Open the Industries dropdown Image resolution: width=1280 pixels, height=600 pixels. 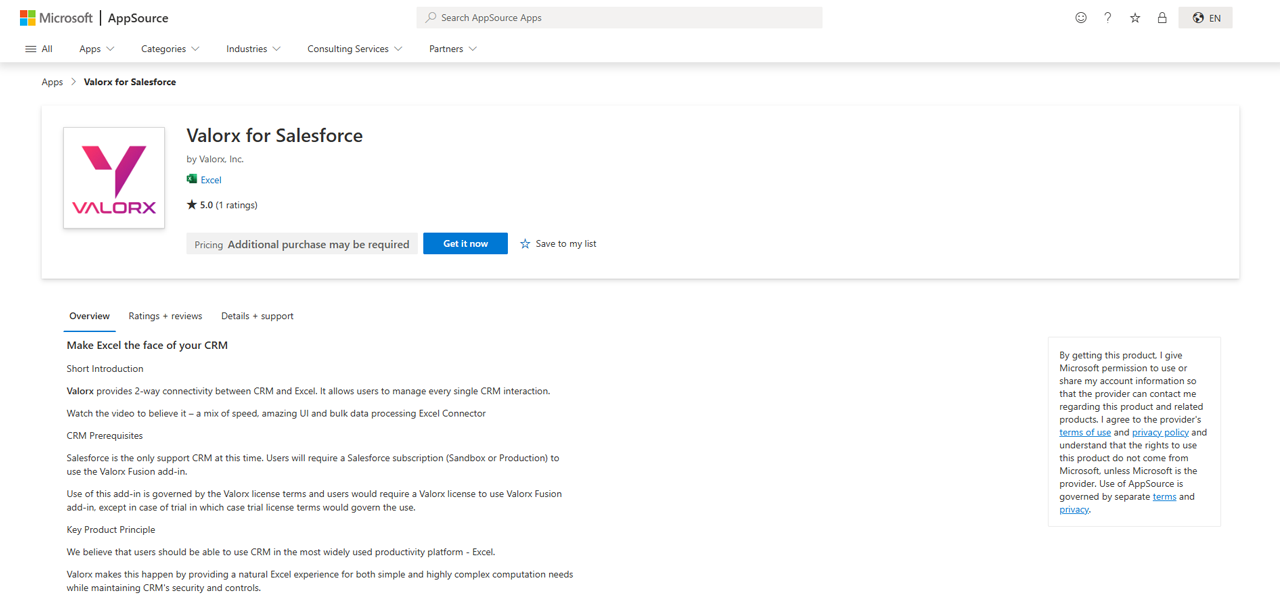(x=253, y=49)
